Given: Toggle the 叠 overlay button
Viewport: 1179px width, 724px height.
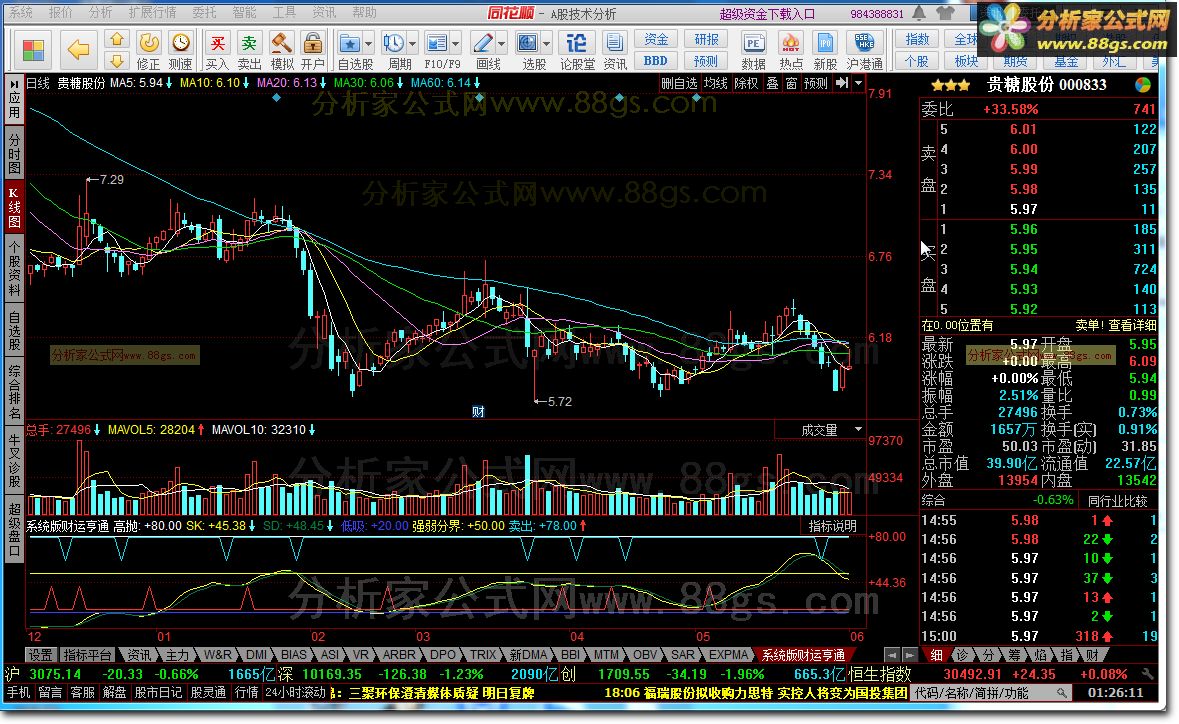Looking at the screenshot, I should (x=772, y=83).
